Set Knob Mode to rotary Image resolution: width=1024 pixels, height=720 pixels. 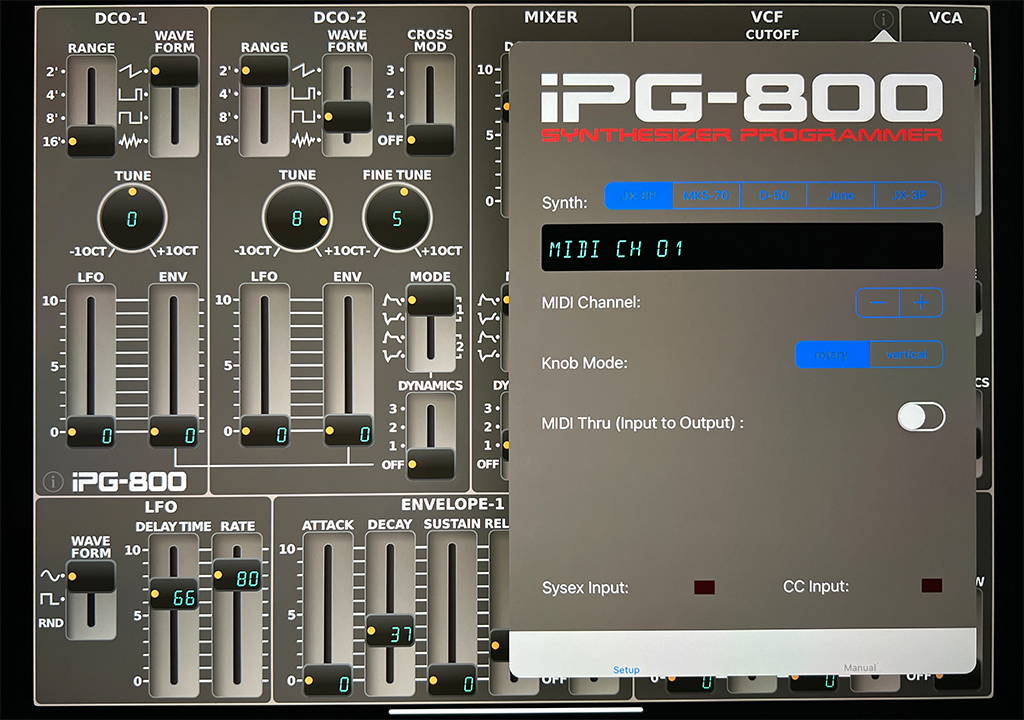click(832, 354)
